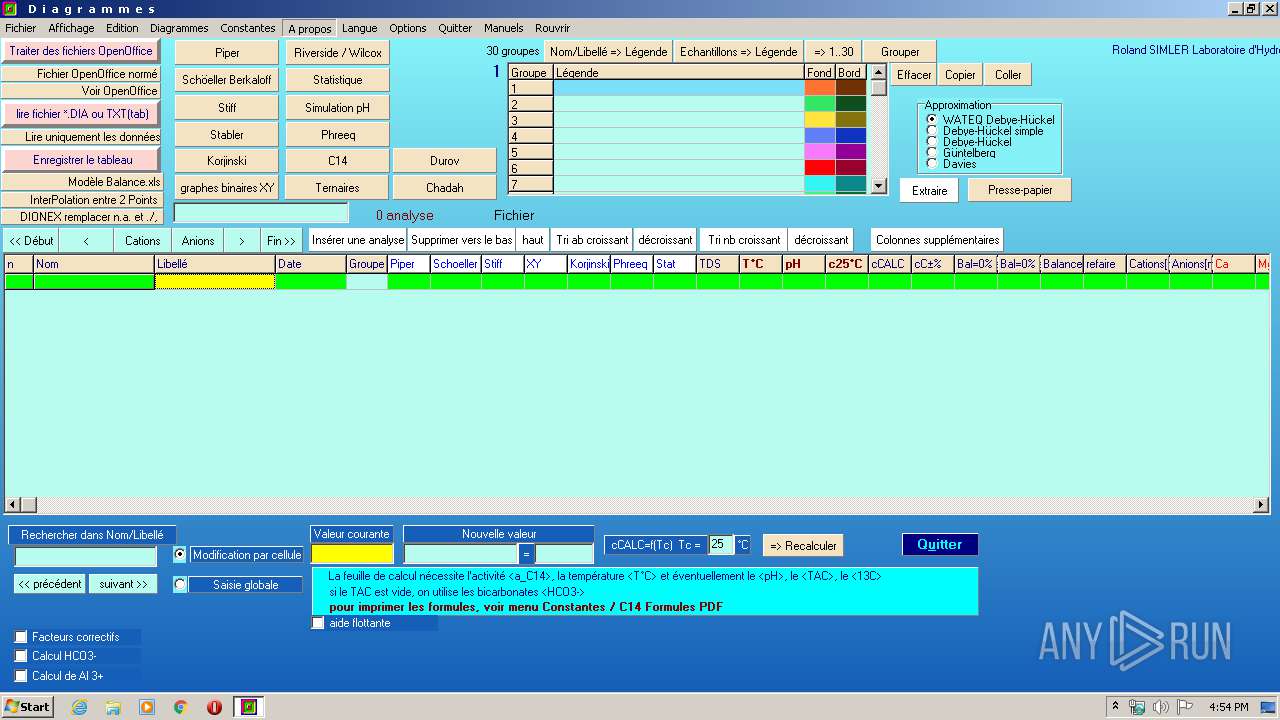Enable Calcul de Al 3+ checkbox

coord(21,676)
